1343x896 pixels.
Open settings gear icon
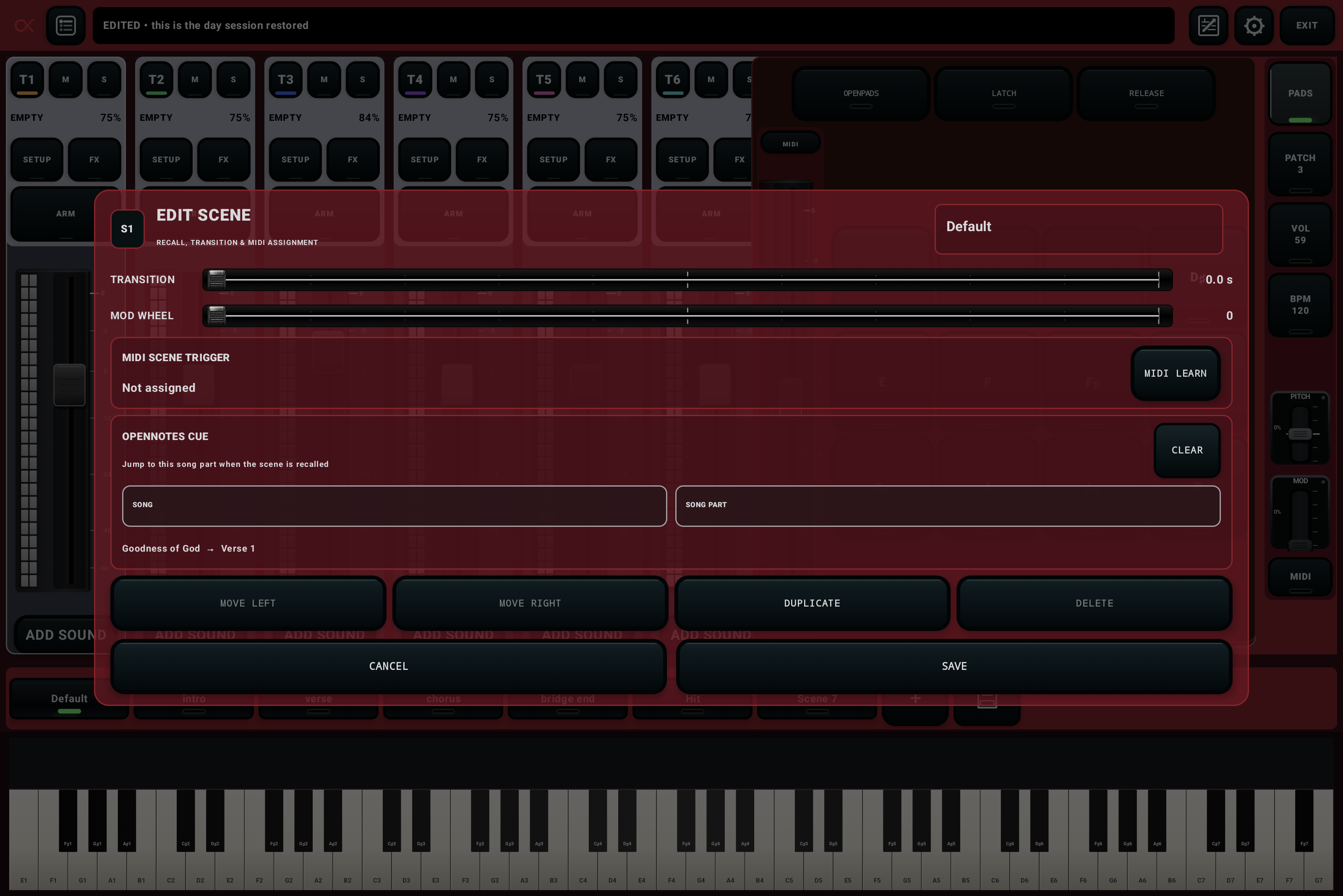click(x=1253, y=26)
